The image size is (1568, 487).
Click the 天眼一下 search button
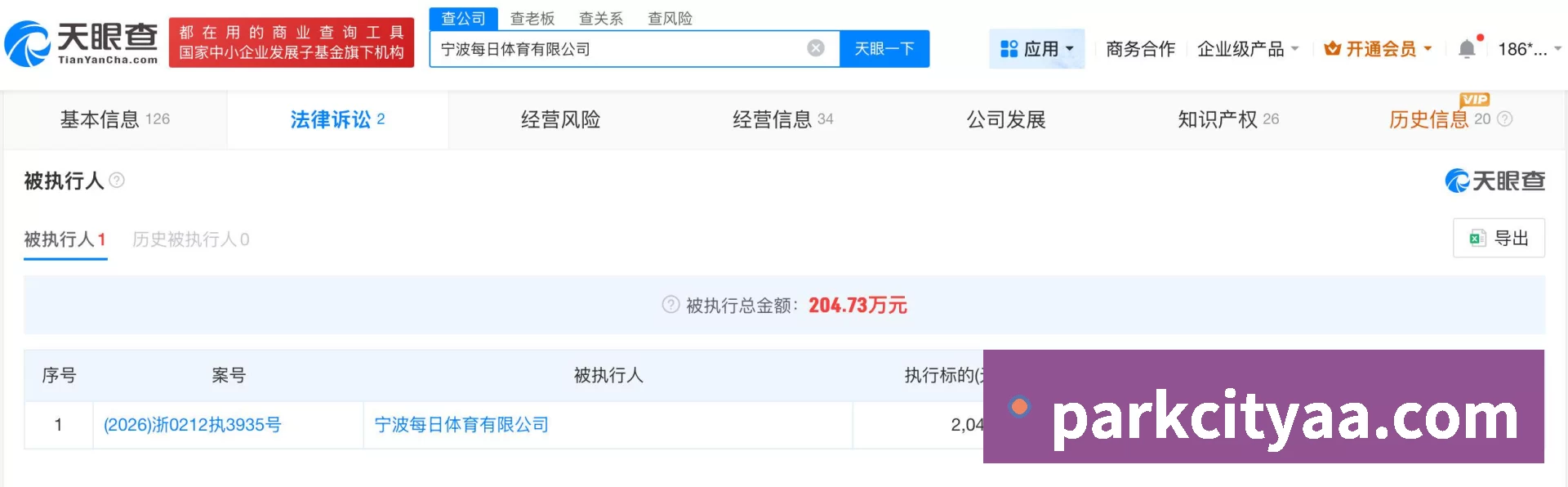click(x=884, y=49)
